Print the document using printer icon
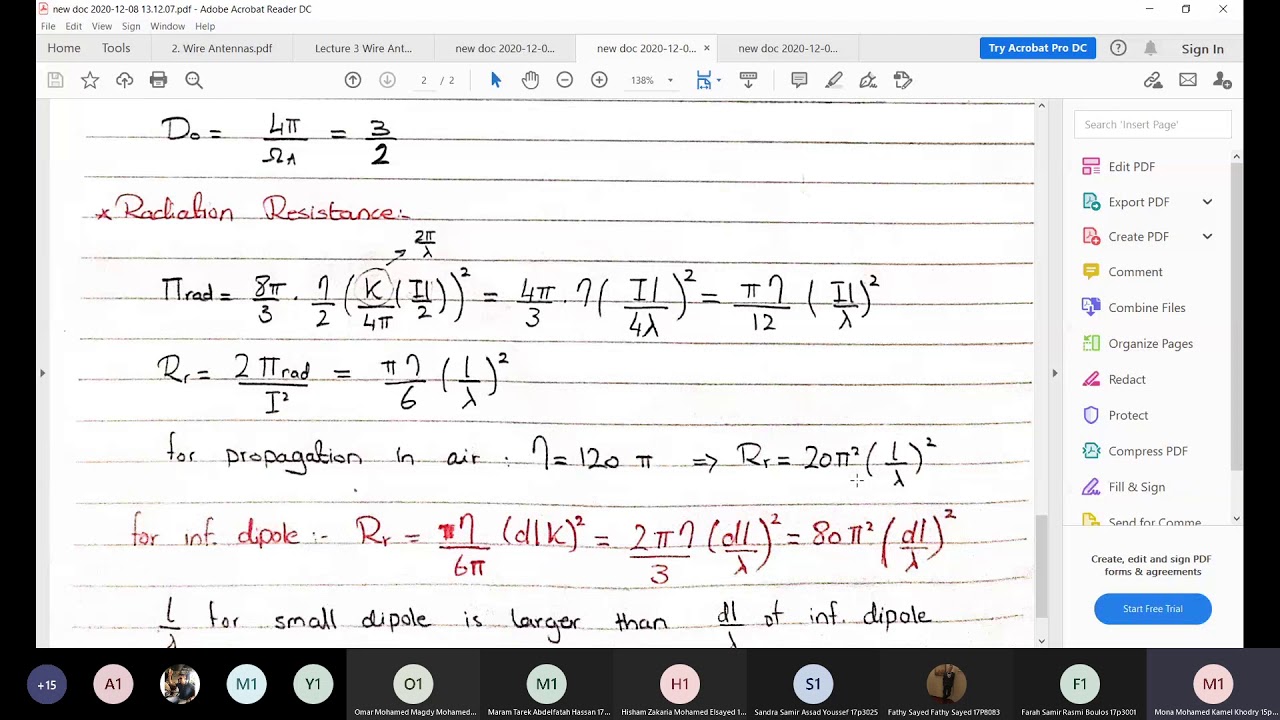The width and height of the screenshot is (1280, 720). tap(158, 80)
